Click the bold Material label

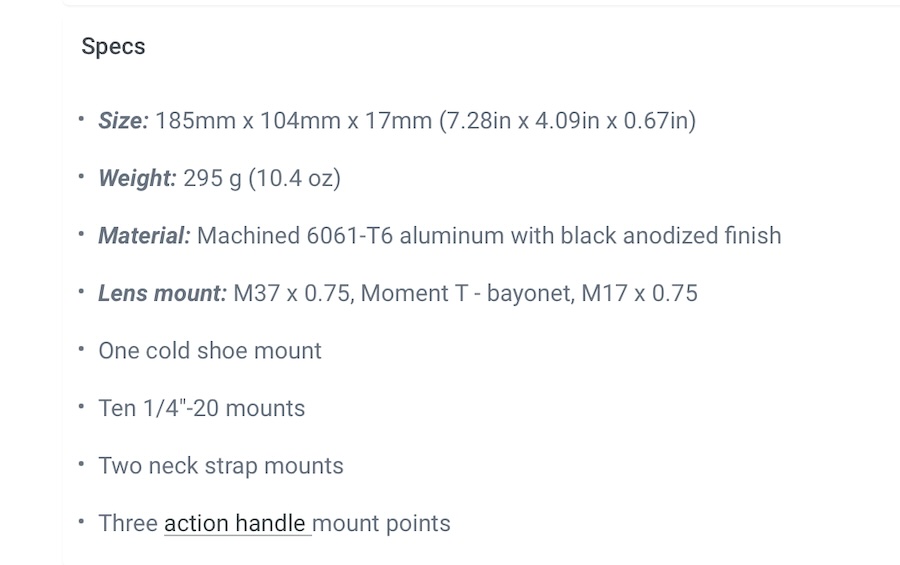[x=144, y=235]
